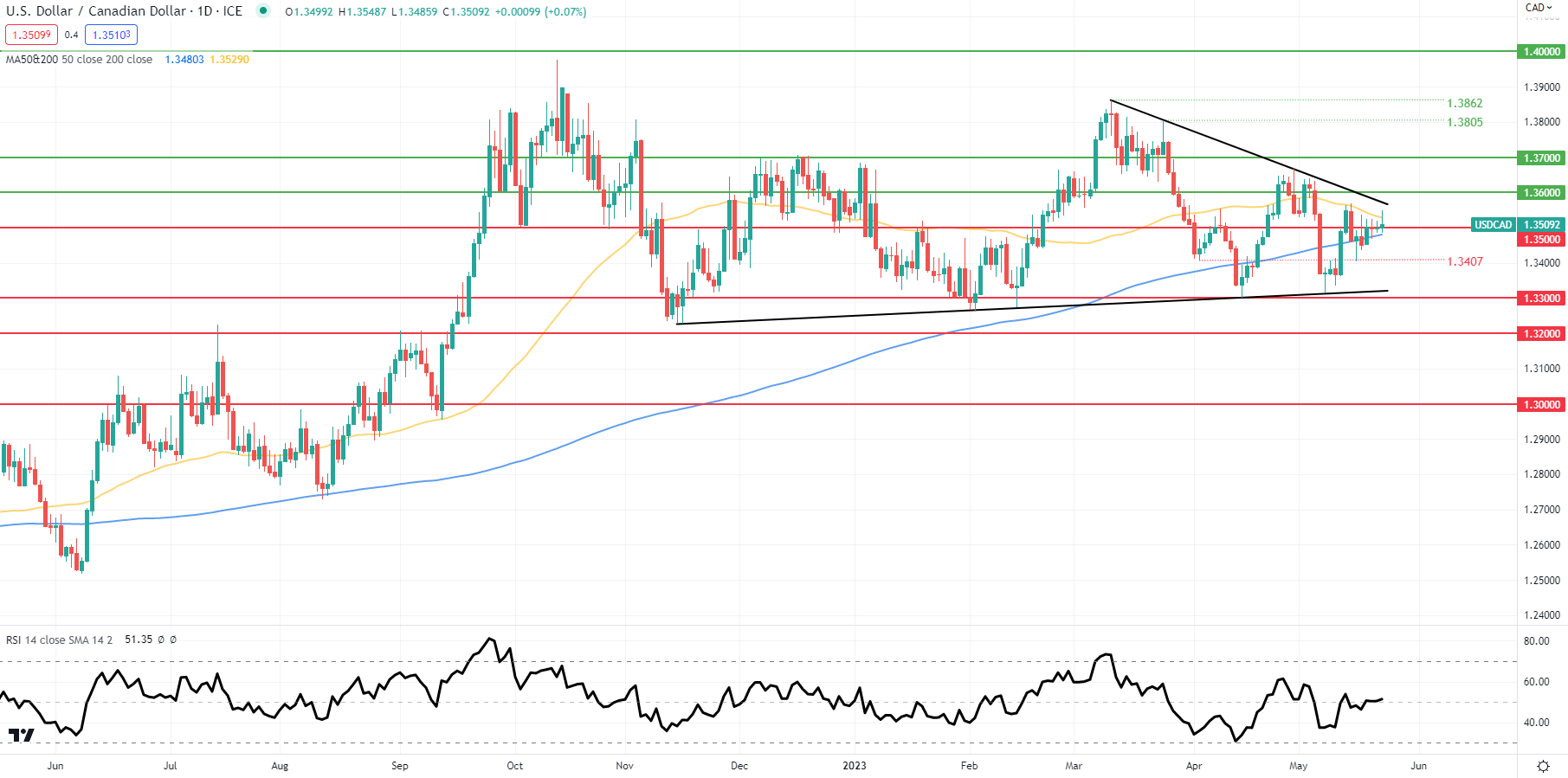1568x778 pixels.
Task: Click the Mar time axis label
Action: 1074,766
